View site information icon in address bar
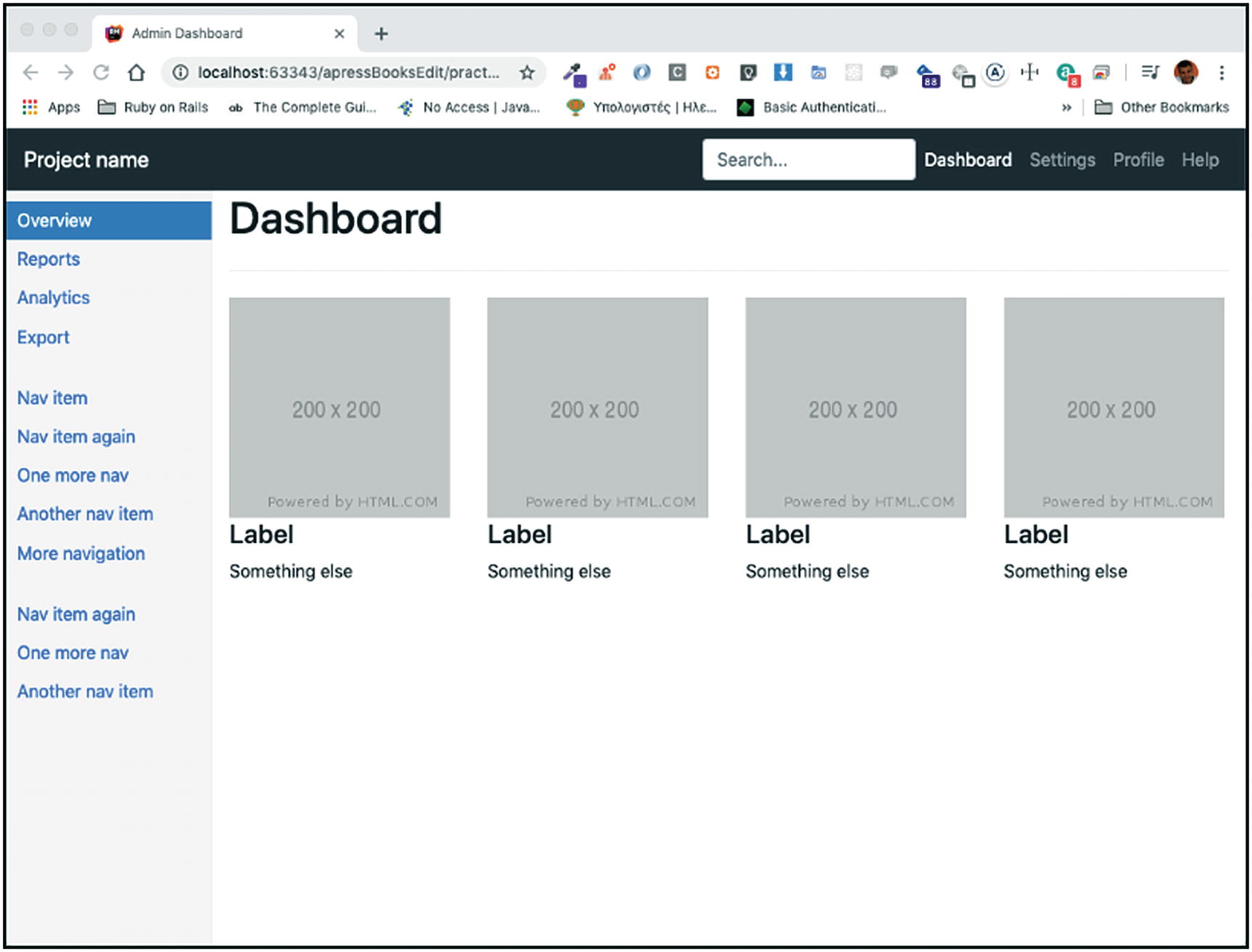The height and width of the screenshot is (952, 1252). point(180,73)
